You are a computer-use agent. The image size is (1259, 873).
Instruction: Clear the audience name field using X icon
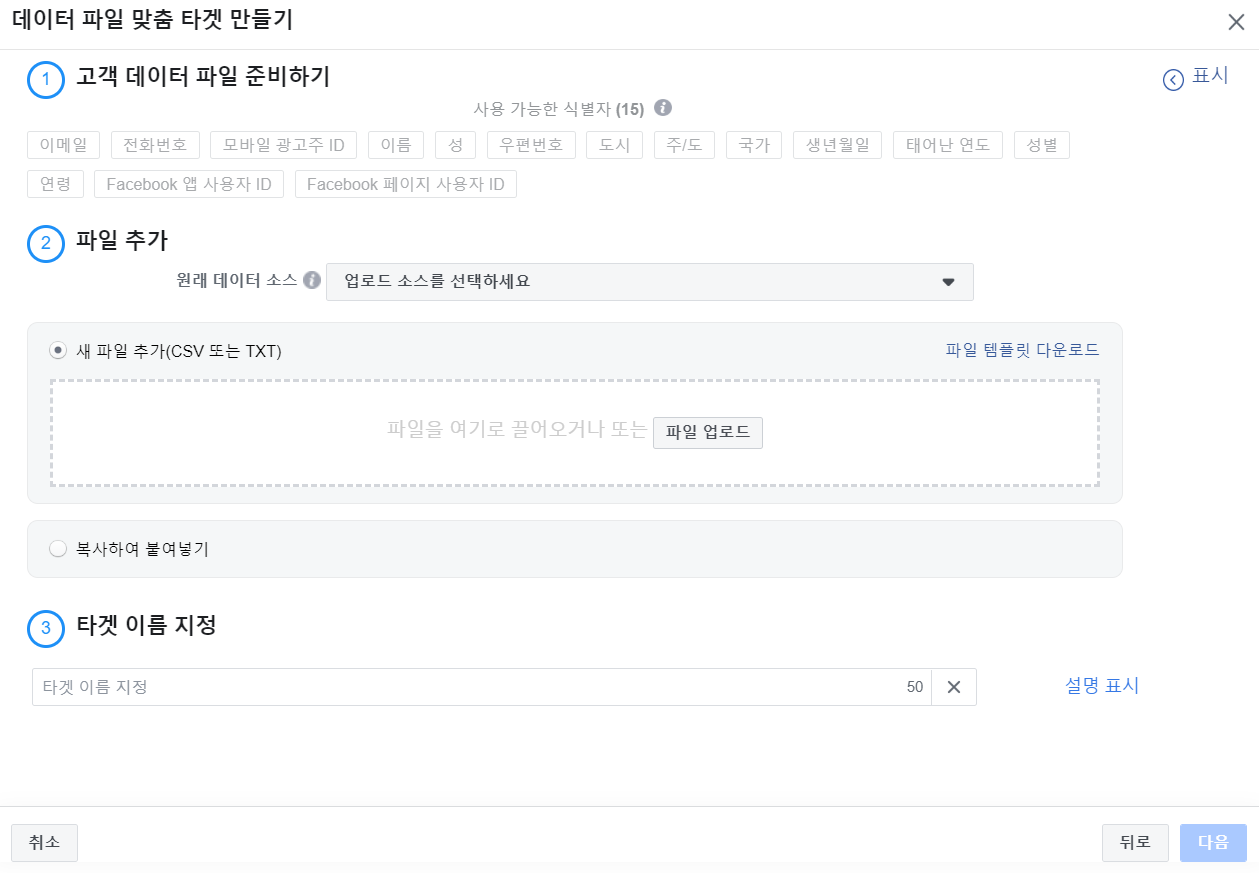pos(953,687)
